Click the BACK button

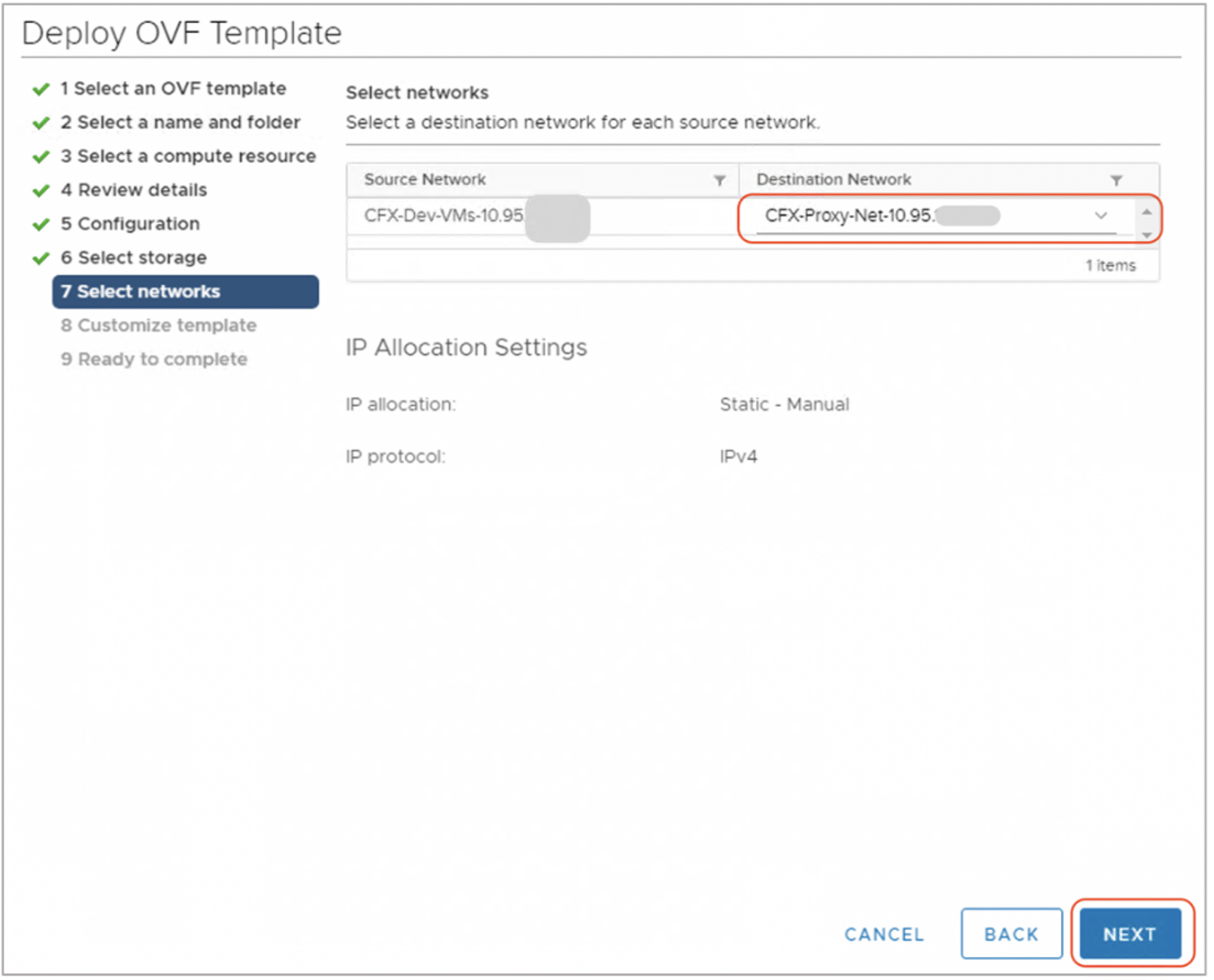click(1011, 934)
